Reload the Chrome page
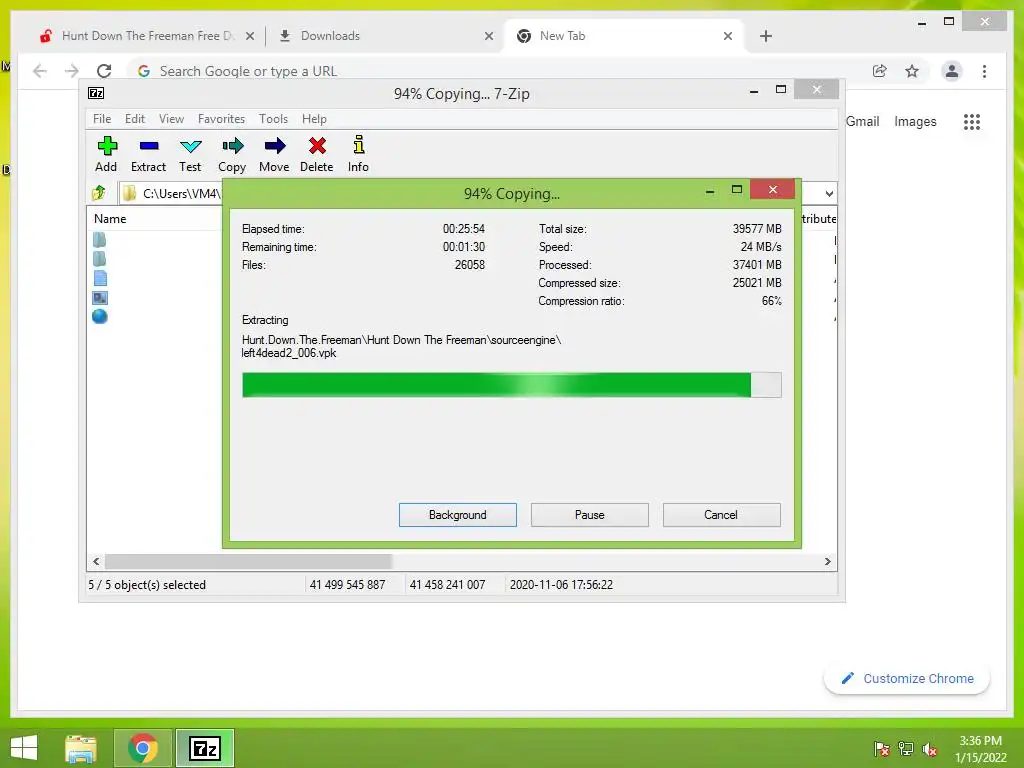 pos(104,71)
